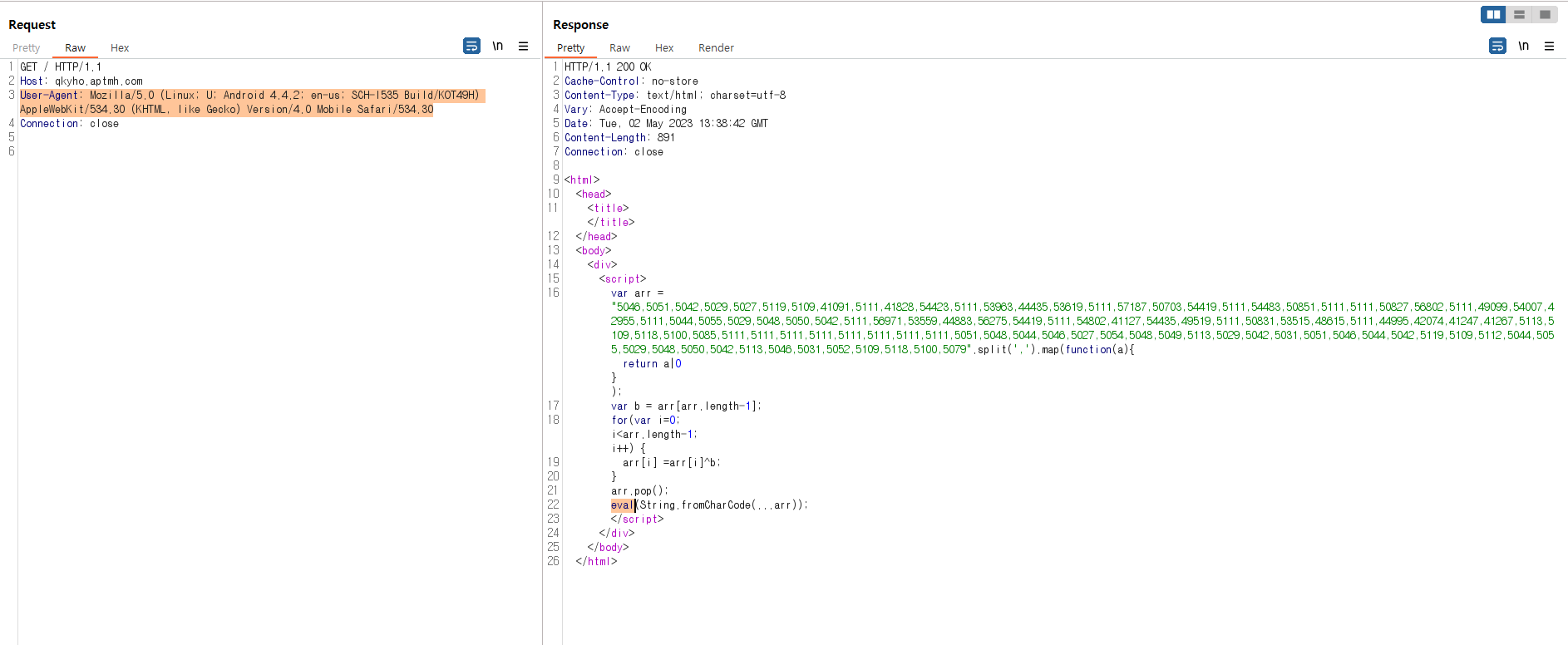This screenshot has height=645, width=1568.
Task: Select side-by-side split layout icon
Action: (x=1493, y=14)
